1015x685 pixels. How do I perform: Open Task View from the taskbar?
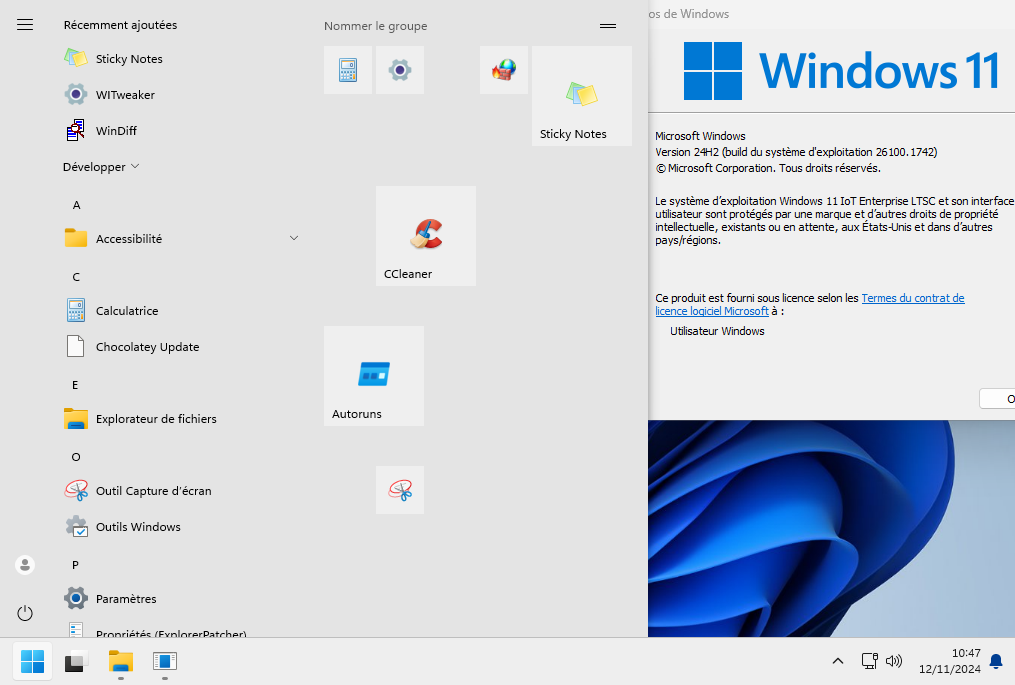(x=76, y=661)
